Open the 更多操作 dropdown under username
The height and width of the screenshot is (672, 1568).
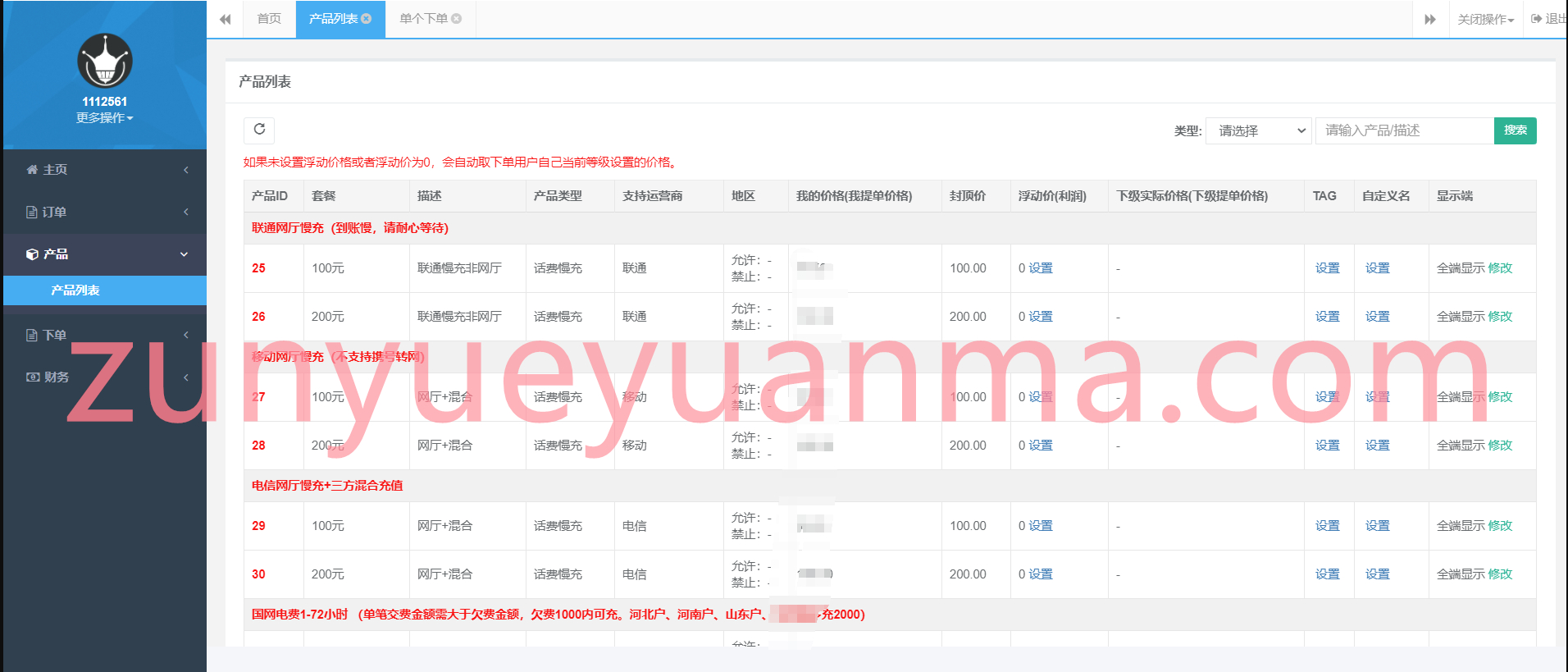105,117
